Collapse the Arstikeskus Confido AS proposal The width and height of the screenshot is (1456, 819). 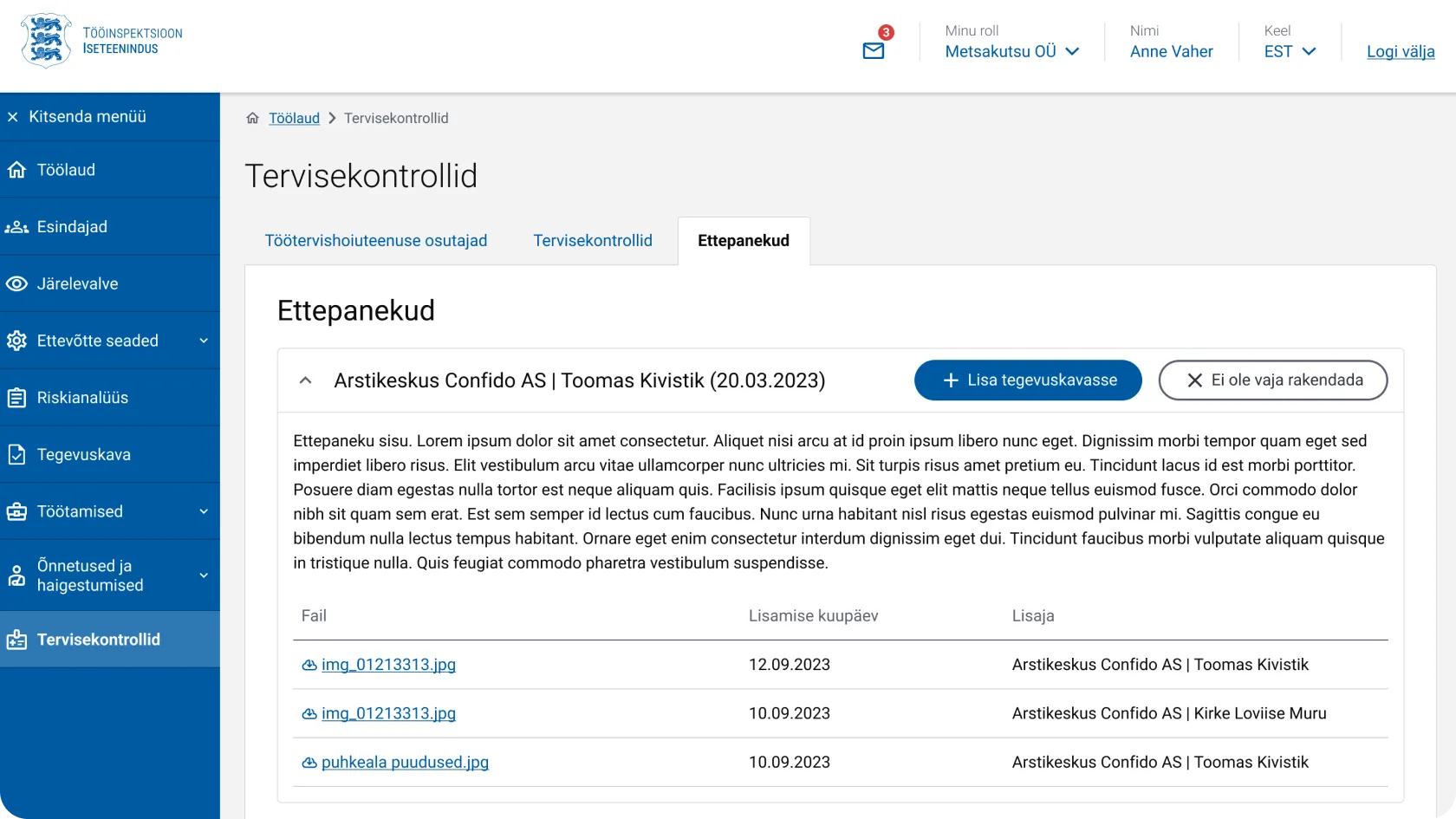click(x=305, y=380)
